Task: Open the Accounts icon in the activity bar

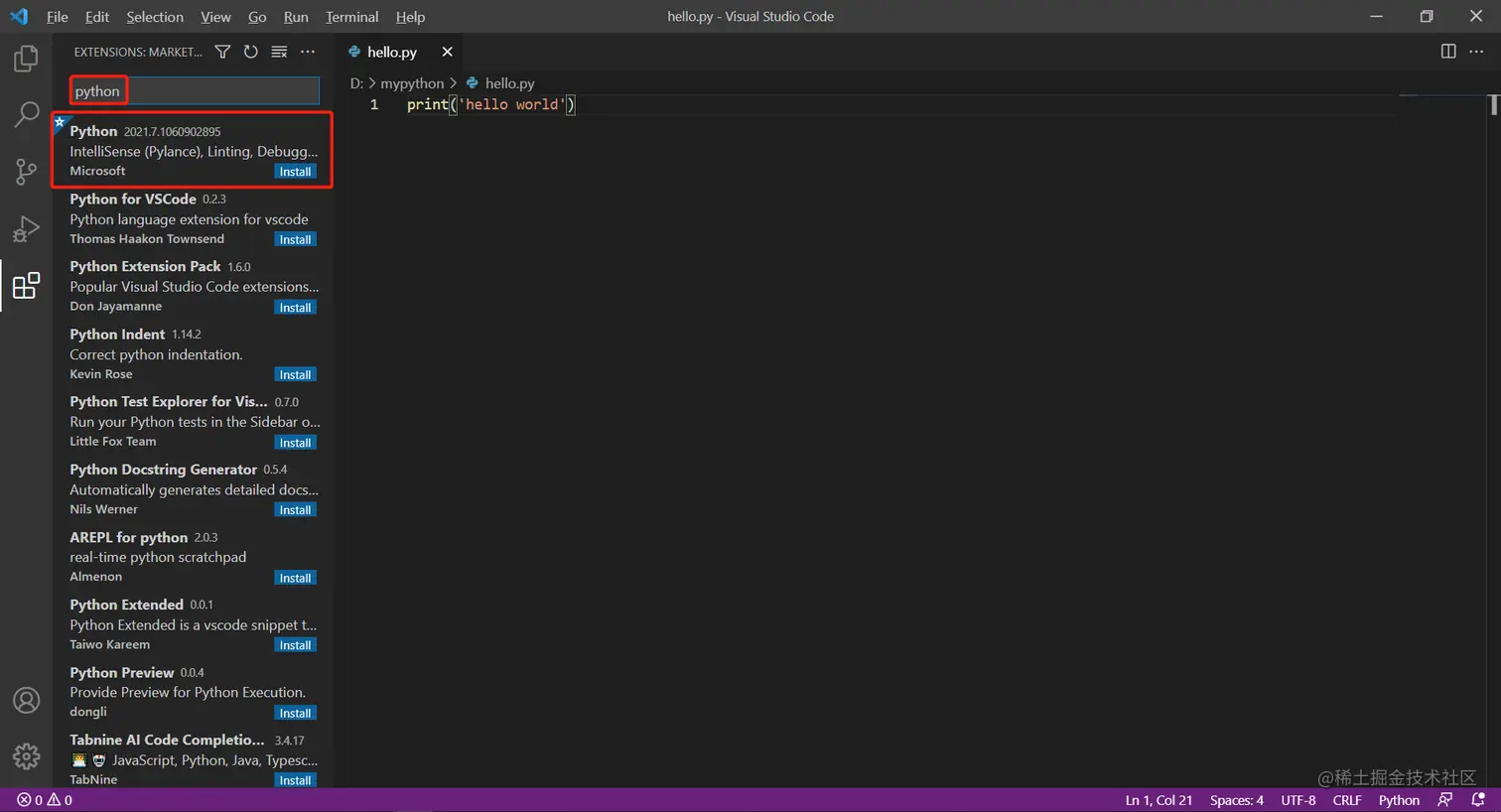Action: pos(26,700)
